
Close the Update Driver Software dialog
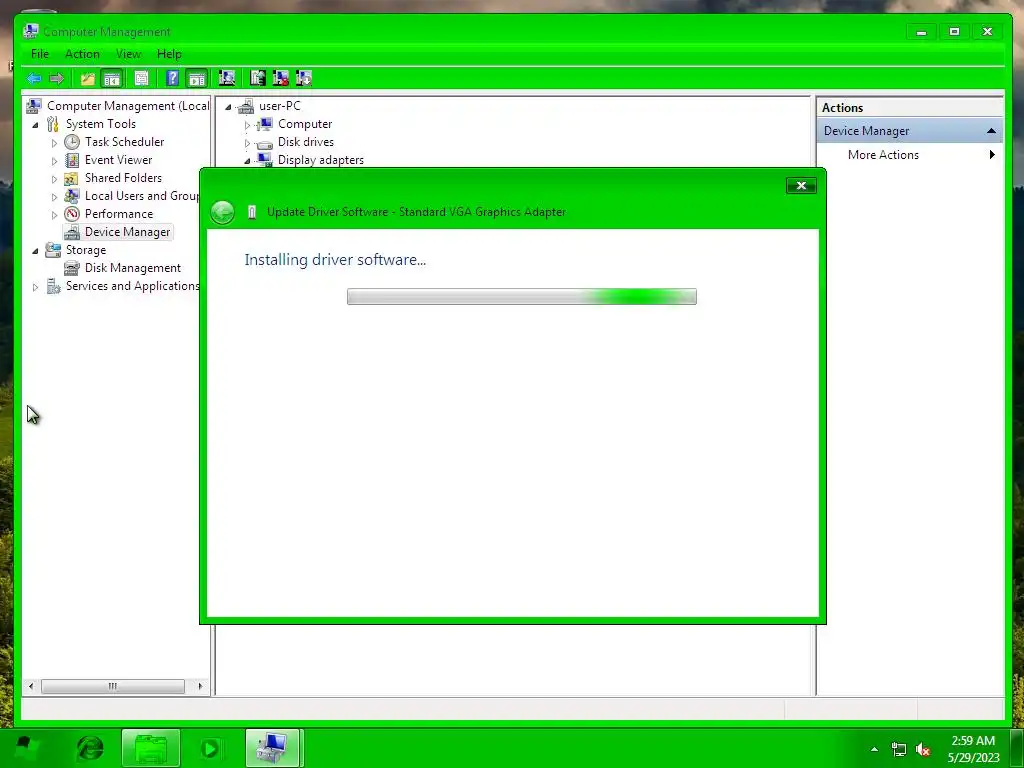(x=801, y=186)
